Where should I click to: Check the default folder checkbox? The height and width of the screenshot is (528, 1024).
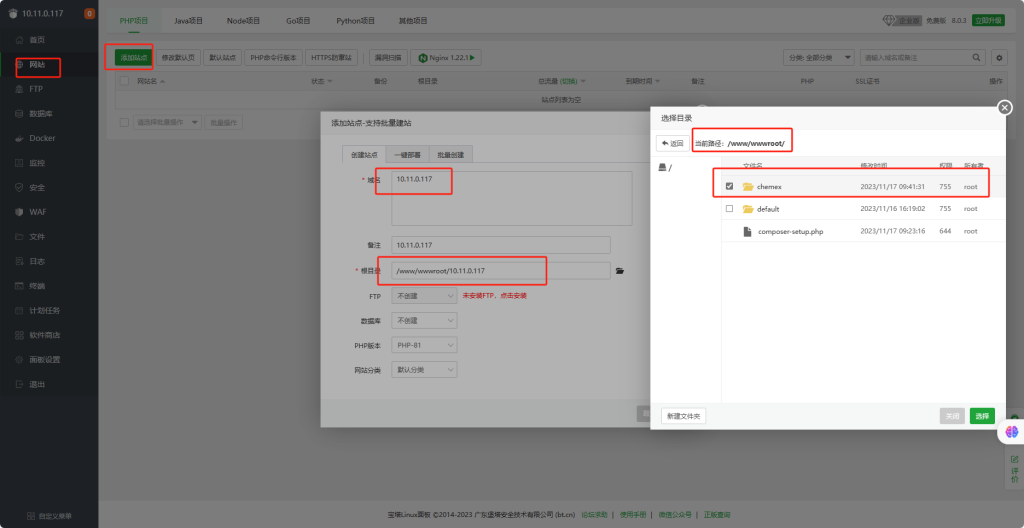click(729, 208)
